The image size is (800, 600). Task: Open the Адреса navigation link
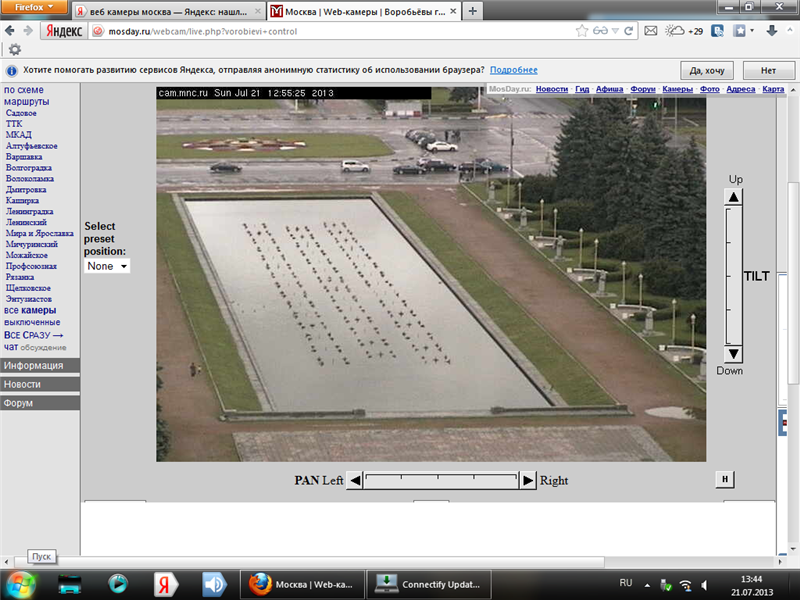coord(741,89)
